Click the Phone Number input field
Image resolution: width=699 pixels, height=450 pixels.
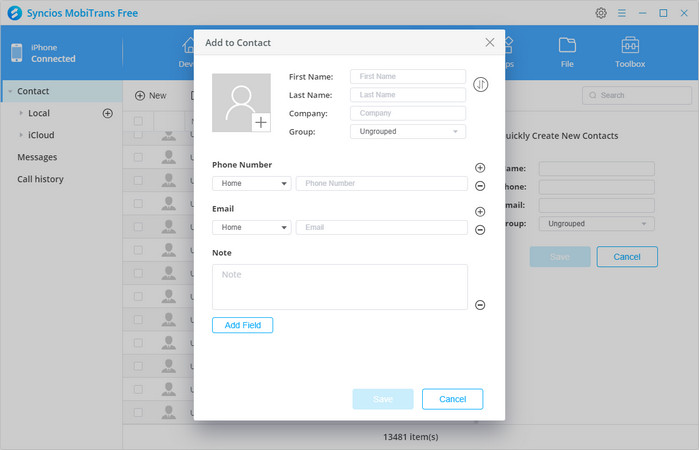[x=382, y=183]
